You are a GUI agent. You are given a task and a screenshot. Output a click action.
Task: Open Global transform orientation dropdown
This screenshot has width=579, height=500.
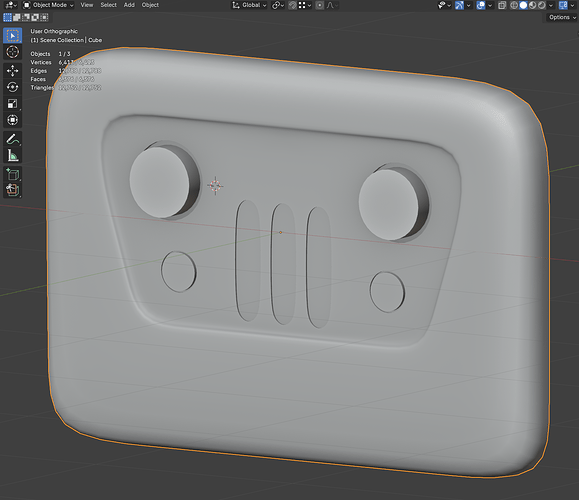pos(249,5)
